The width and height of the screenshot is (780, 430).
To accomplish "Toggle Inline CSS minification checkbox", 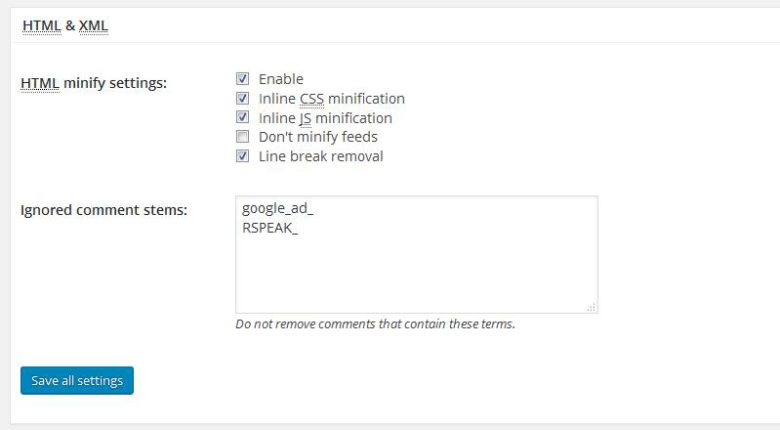I will [x=242, y=98].
